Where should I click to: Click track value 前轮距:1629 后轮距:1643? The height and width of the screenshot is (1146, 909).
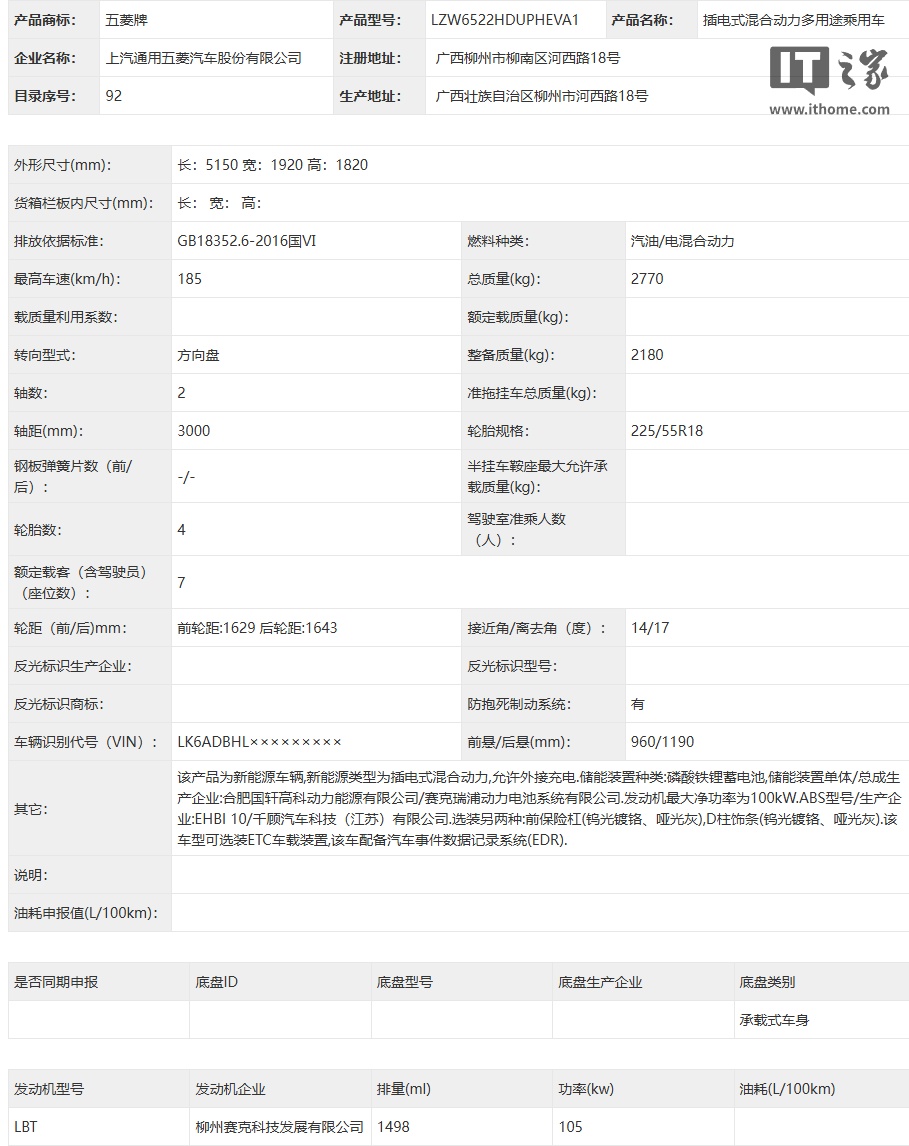pyautogui.click(x=257, y=628)
